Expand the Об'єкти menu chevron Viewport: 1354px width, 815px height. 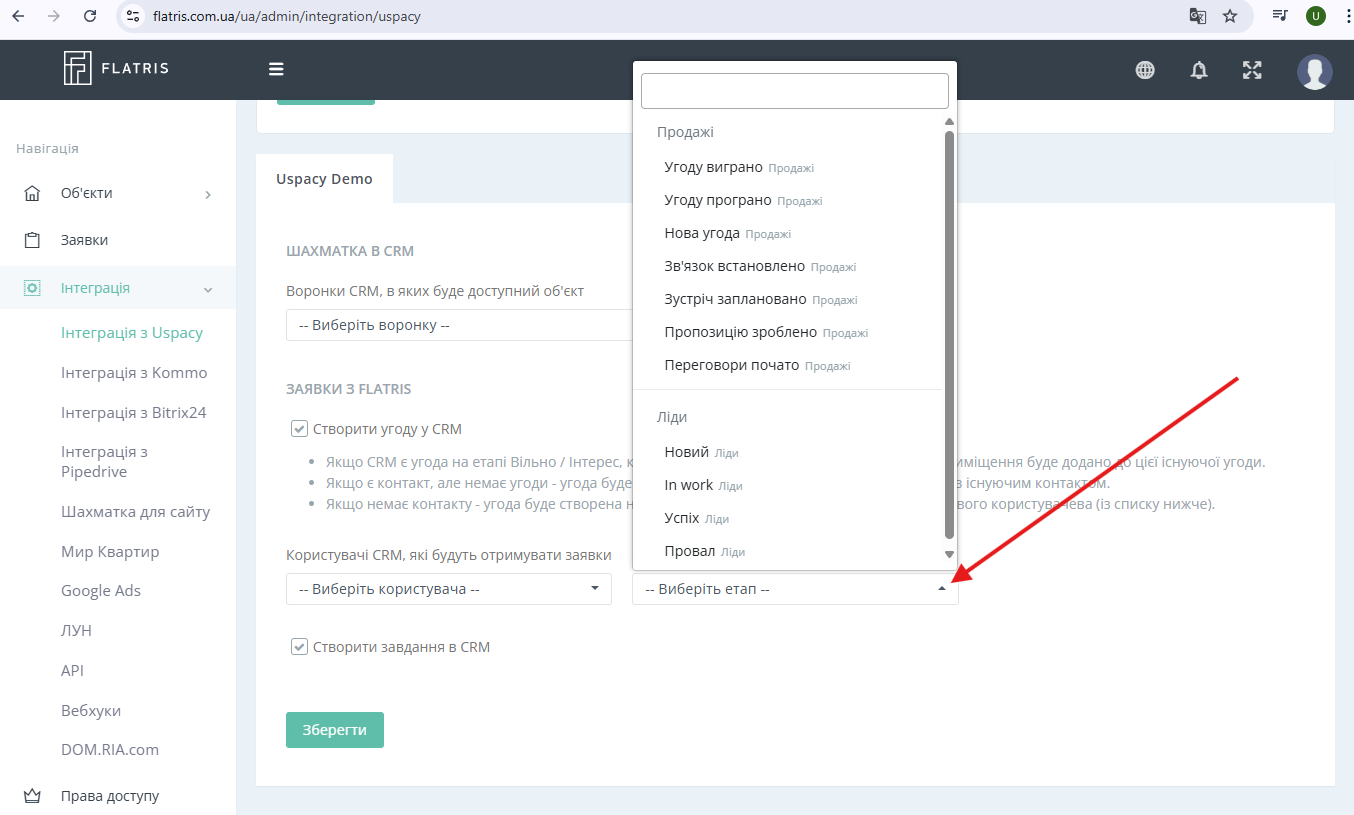tap(208, 194)
